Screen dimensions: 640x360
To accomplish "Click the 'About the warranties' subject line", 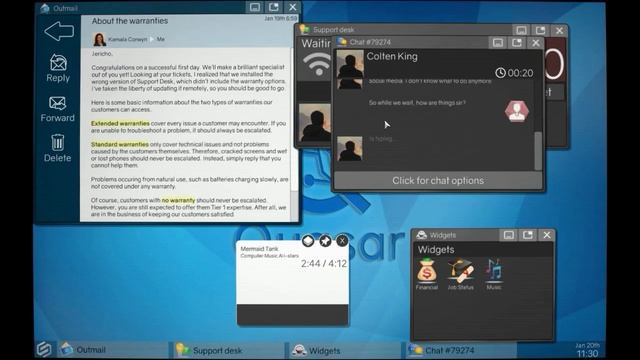I will pos(130,21).
